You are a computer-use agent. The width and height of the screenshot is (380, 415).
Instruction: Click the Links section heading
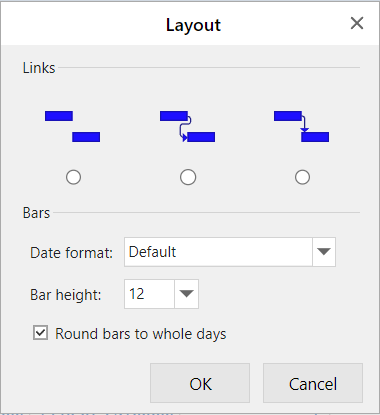[39, 68]
